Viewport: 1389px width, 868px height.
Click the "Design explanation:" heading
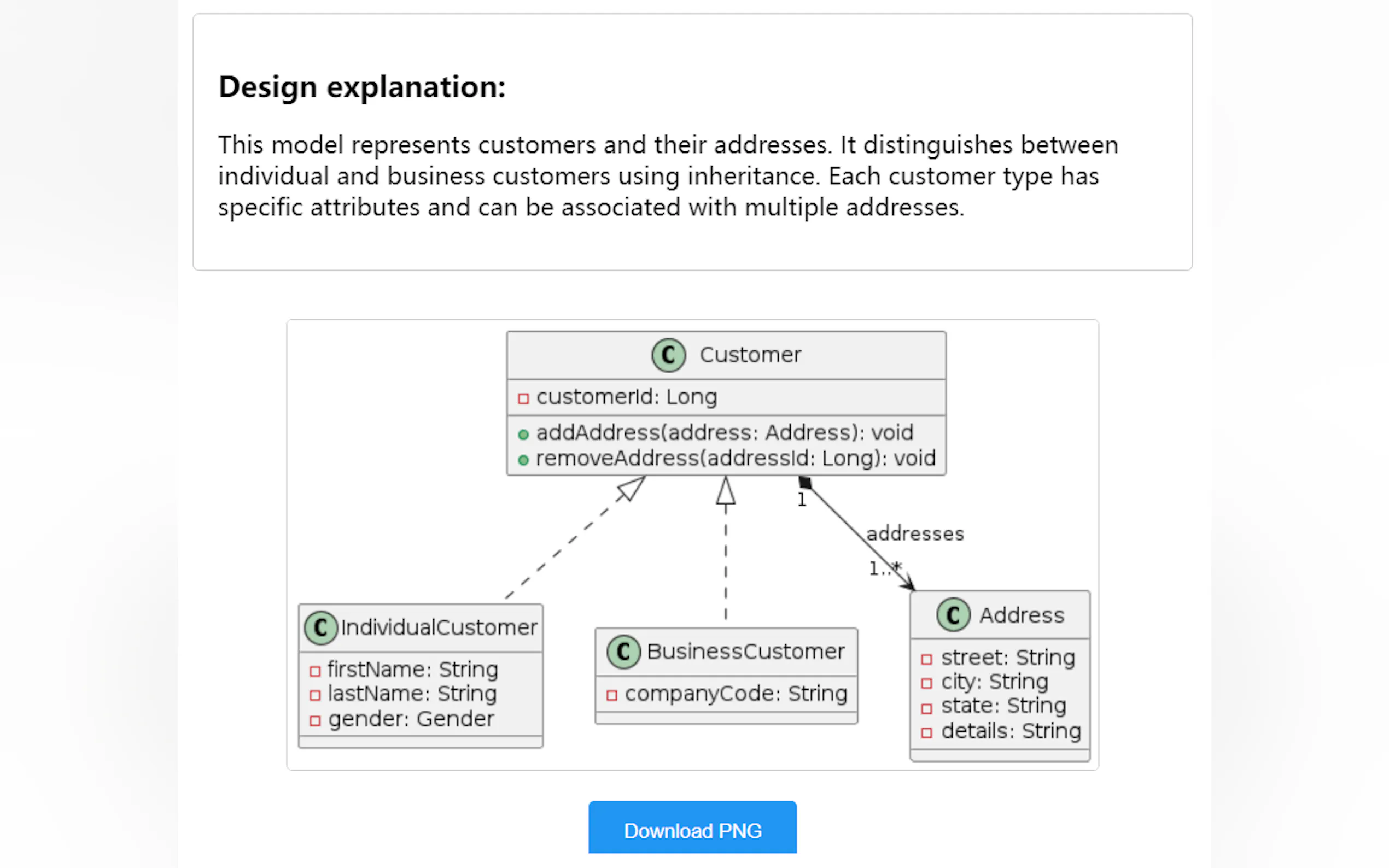(362, 87)
